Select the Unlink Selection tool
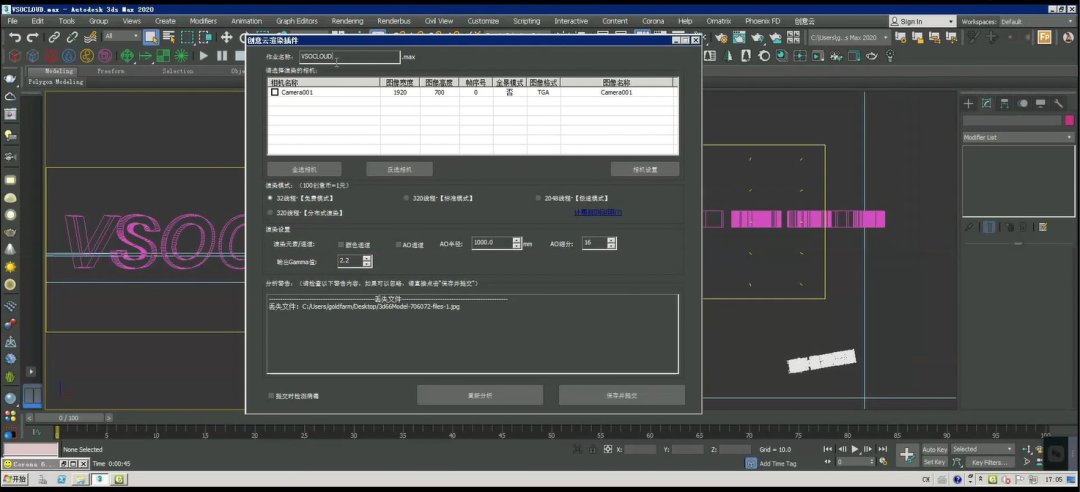This screenshot has height=492, width=1080. [x=72, y=37]
